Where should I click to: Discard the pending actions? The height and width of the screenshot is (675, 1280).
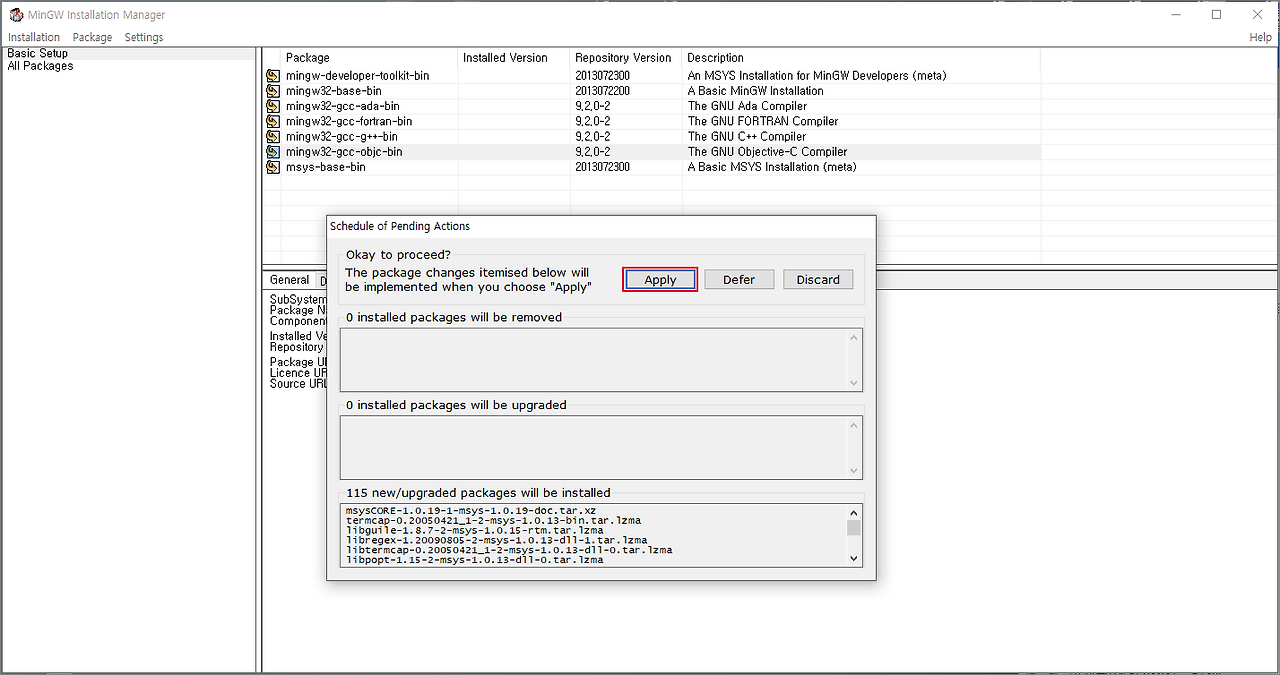click(818, 280)
